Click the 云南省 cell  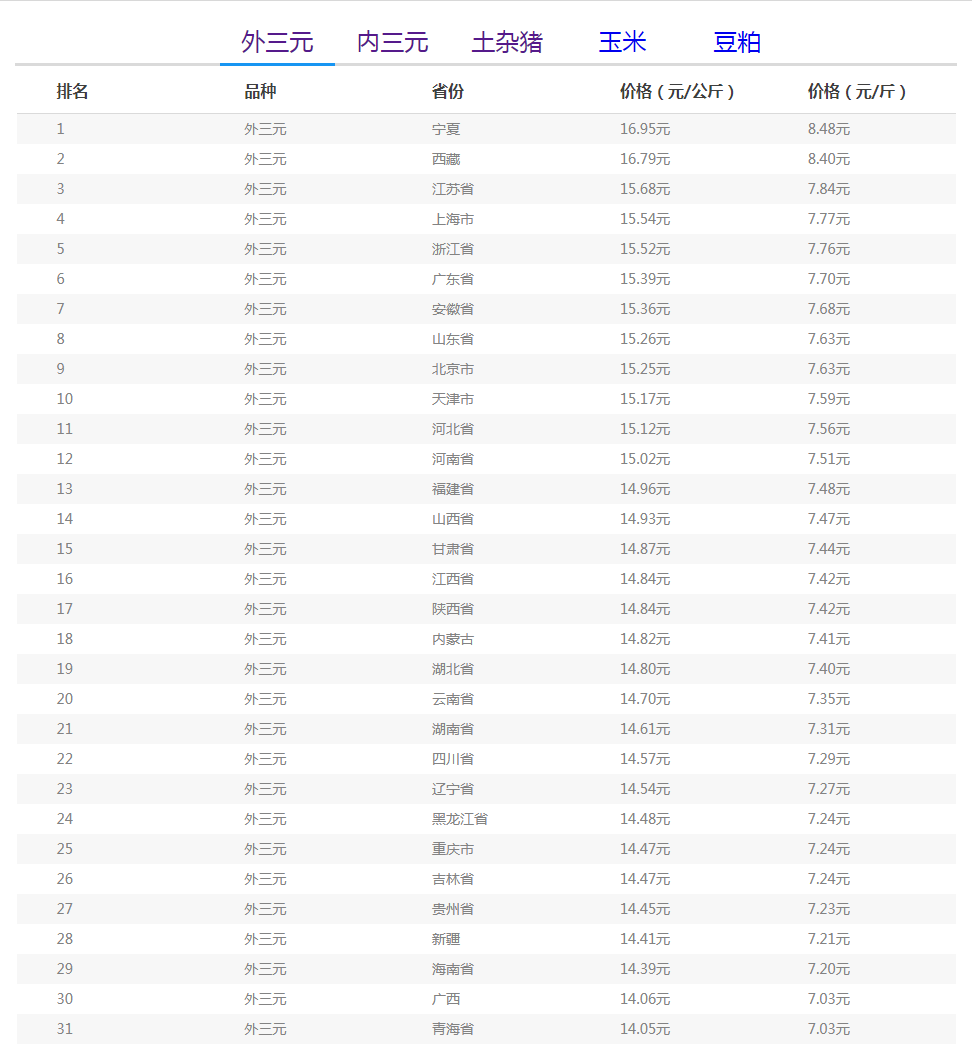coord(453,699)
